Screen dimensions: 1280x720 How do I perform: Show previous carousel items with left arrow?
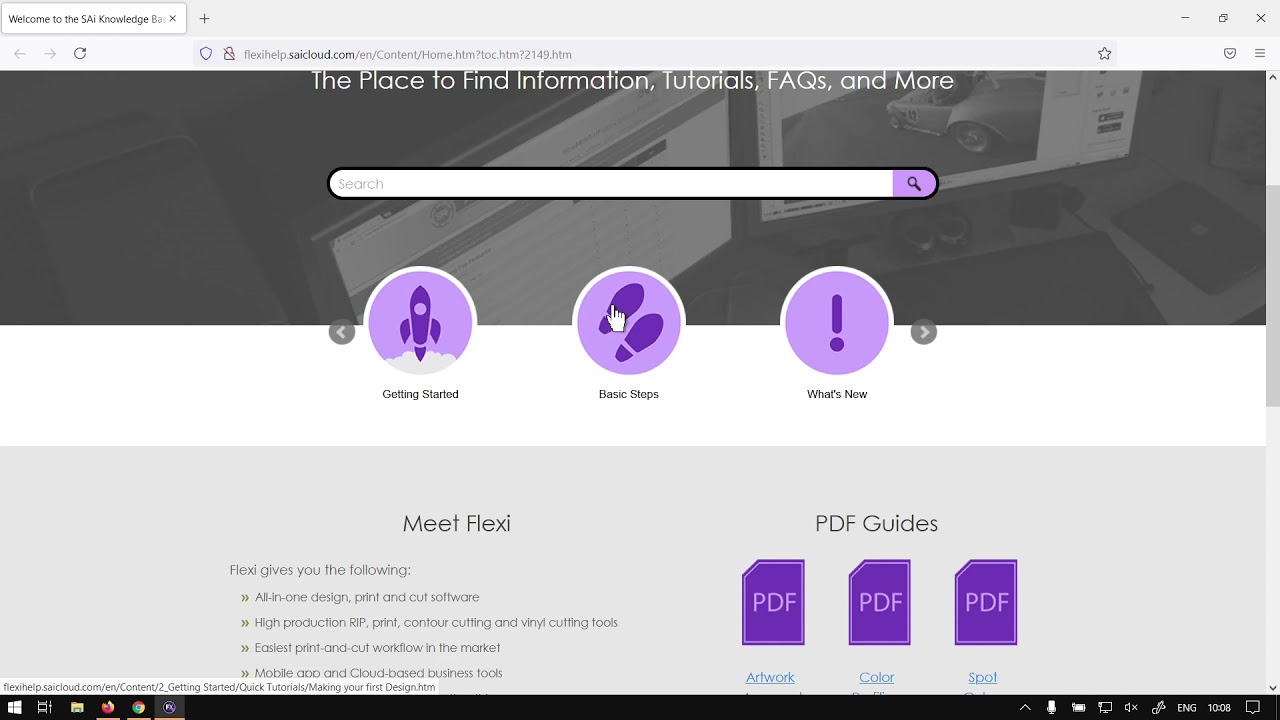[342, 333]
